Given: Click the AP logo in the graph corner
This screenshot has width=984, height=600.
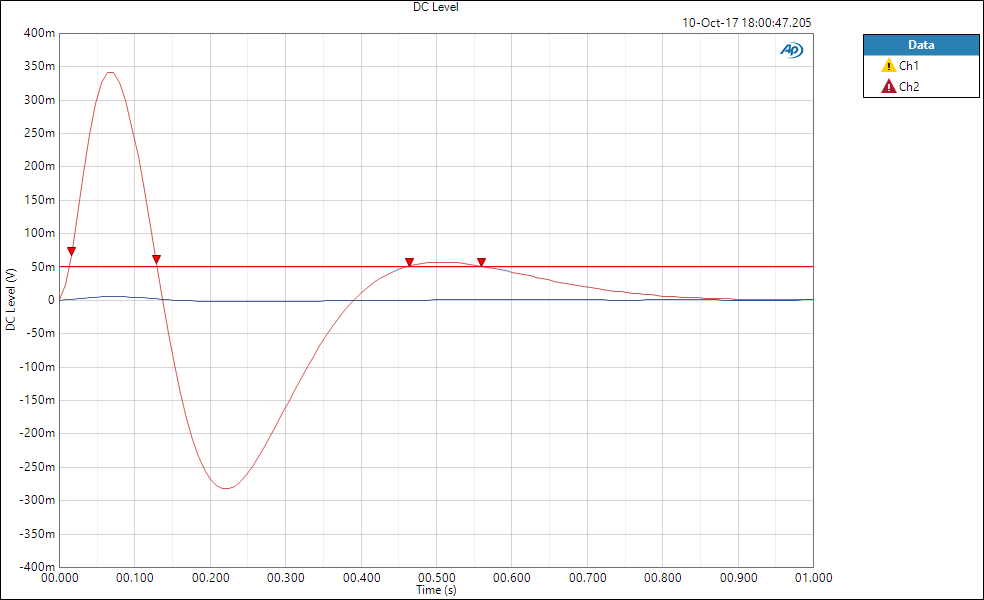Looking at the screenshot, I should click(x=791, y=50).
